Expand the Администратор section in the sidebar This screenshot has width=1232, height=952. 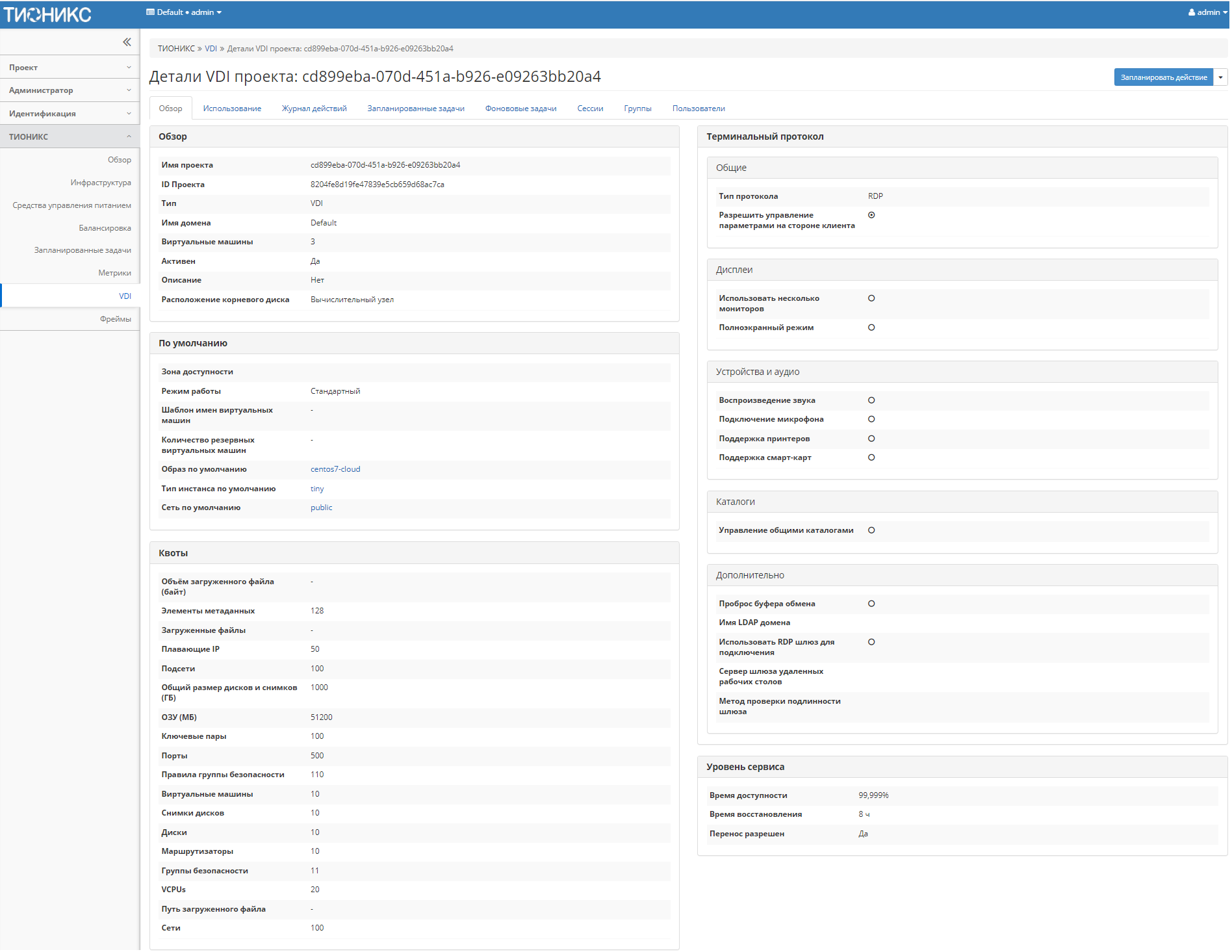[70, 90]
